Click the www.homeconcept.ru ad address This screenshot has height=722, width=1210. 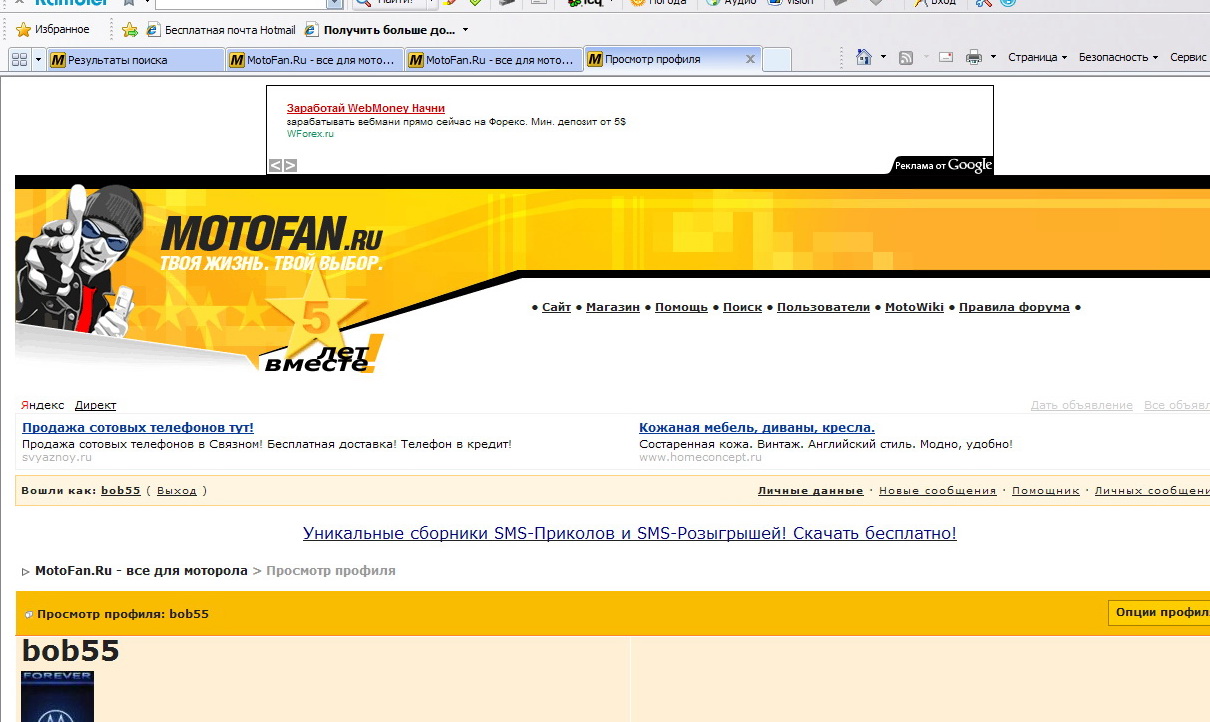tap(700, 457)
